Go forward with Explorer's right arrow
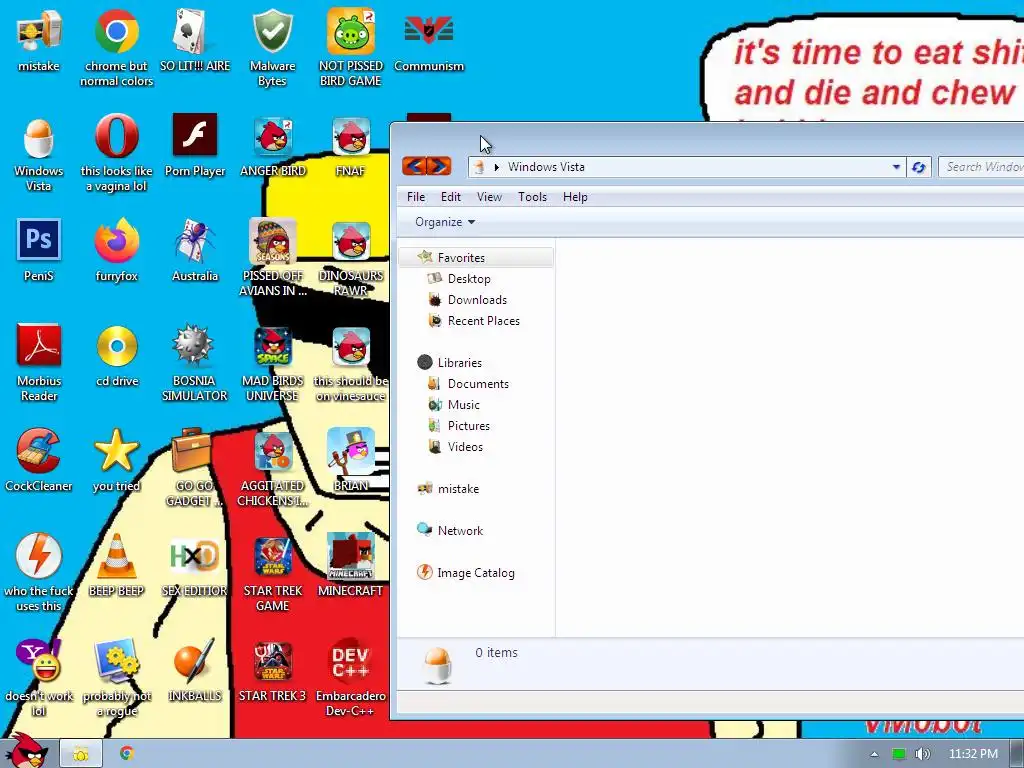Screen dimensions: 1024x768 coord(439,167)
